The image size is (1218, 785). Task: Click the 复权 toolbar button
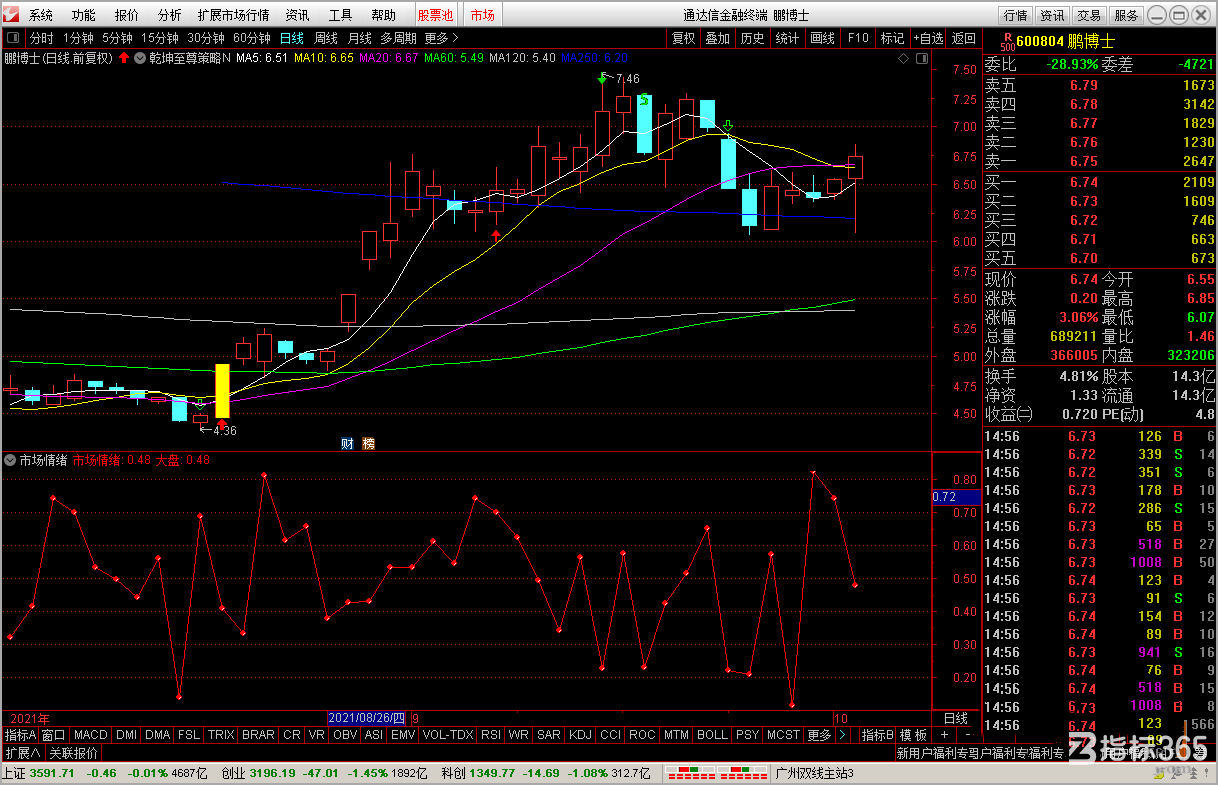683,38
